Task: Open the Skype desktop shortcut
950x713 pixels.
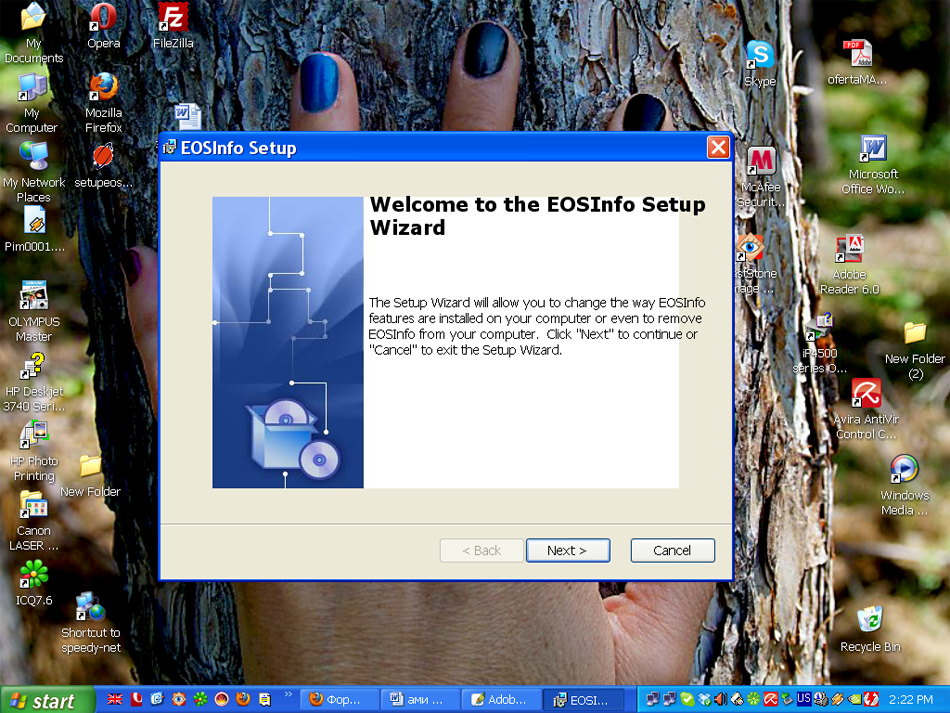Action: point(760,58)
